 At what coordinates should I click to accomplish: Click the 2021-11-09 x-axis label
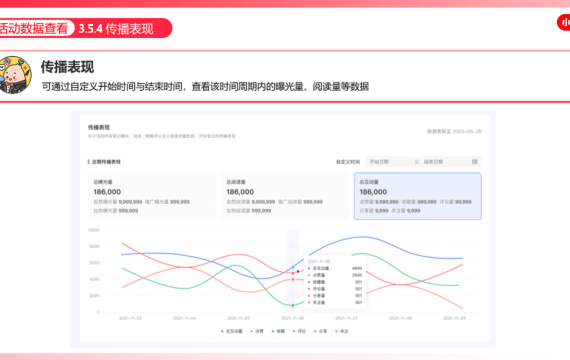[x=454, y=318]
